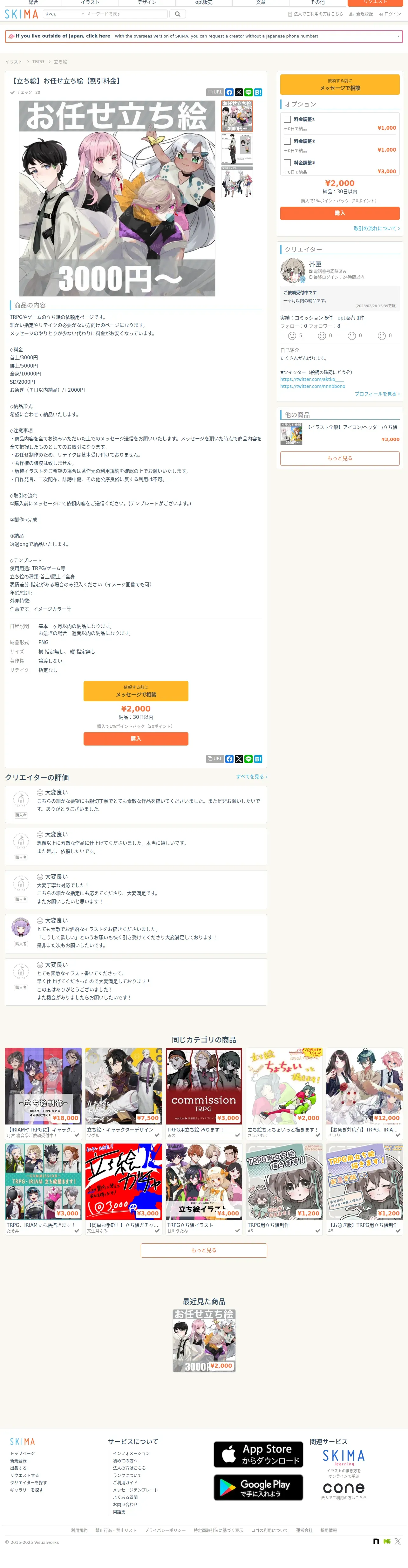Click the cone logo in related services

343,1488
